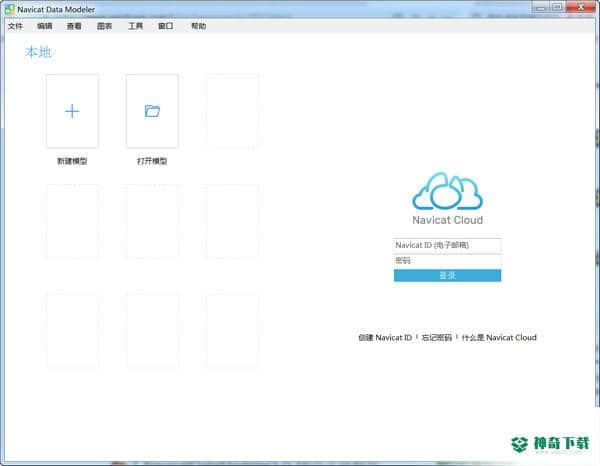This screenshot has height=466, width=600.
Task: Open the 查看 (View) menu
Action: (x=74, y=26)
